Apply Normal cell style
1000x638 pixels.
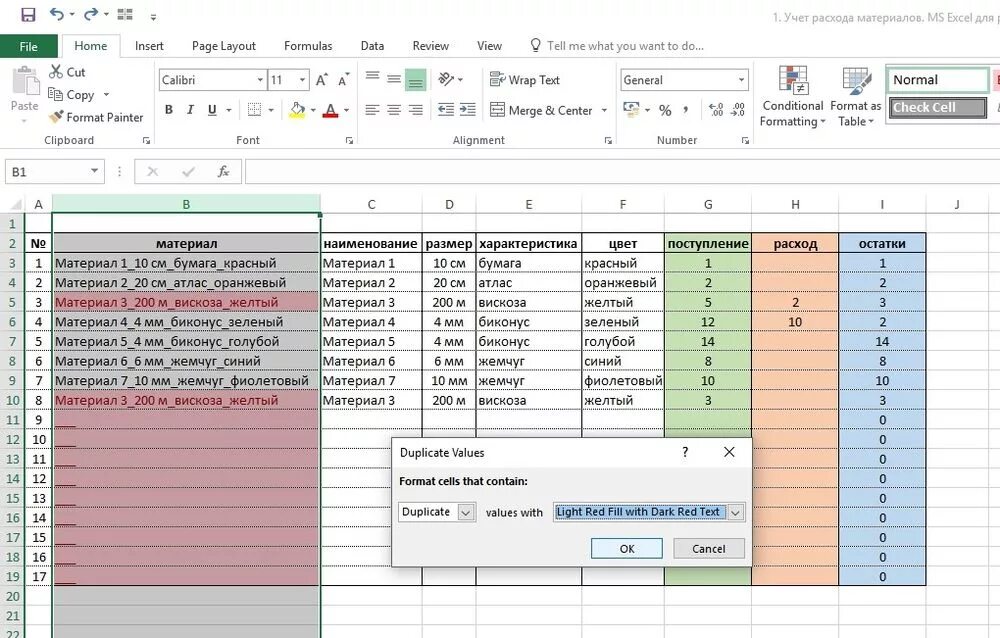pyautogui.click(x=937, y=80)
